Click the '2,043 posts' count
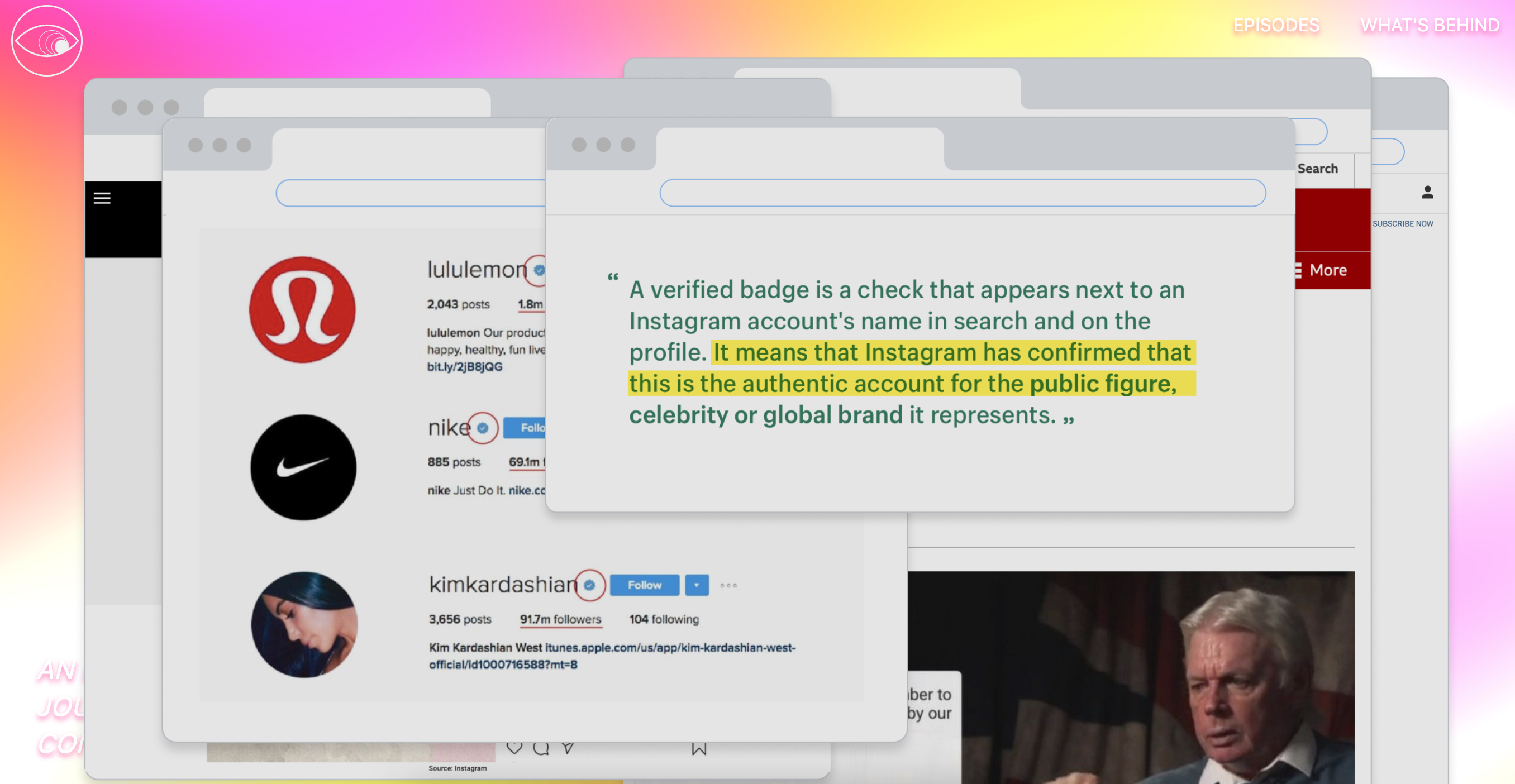Screen dimensions: 1515x784 click(458, 304)
